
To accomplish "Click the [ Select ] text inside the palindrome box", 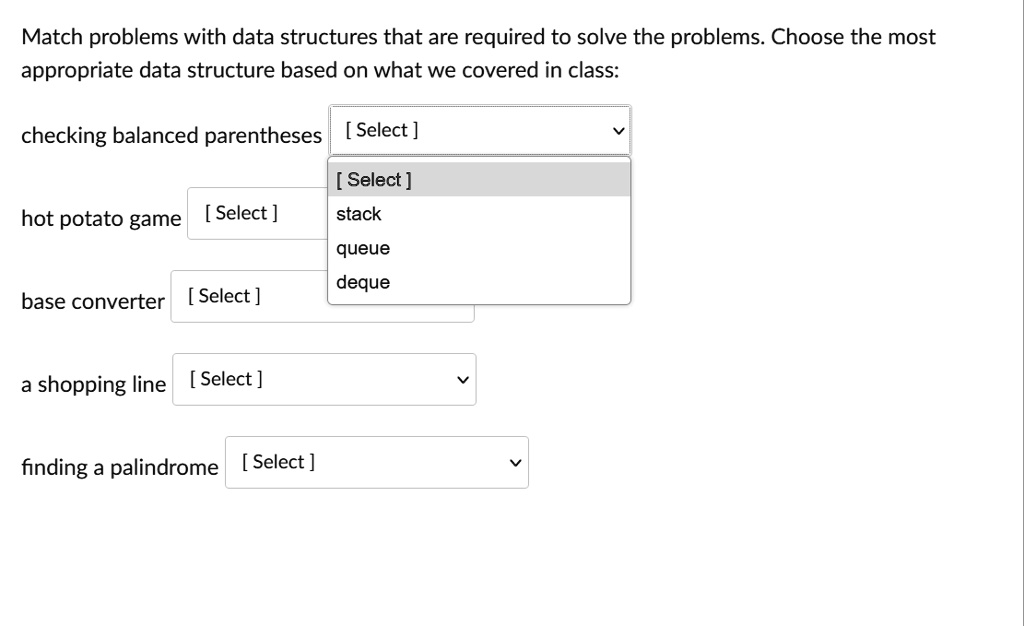I will coord(278,462).
